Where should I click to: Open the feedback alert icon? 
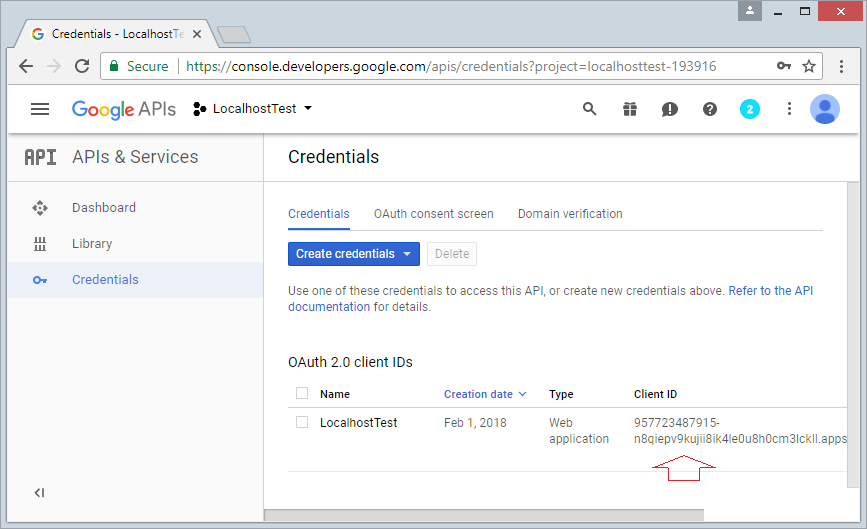click(x=670, y=109)
